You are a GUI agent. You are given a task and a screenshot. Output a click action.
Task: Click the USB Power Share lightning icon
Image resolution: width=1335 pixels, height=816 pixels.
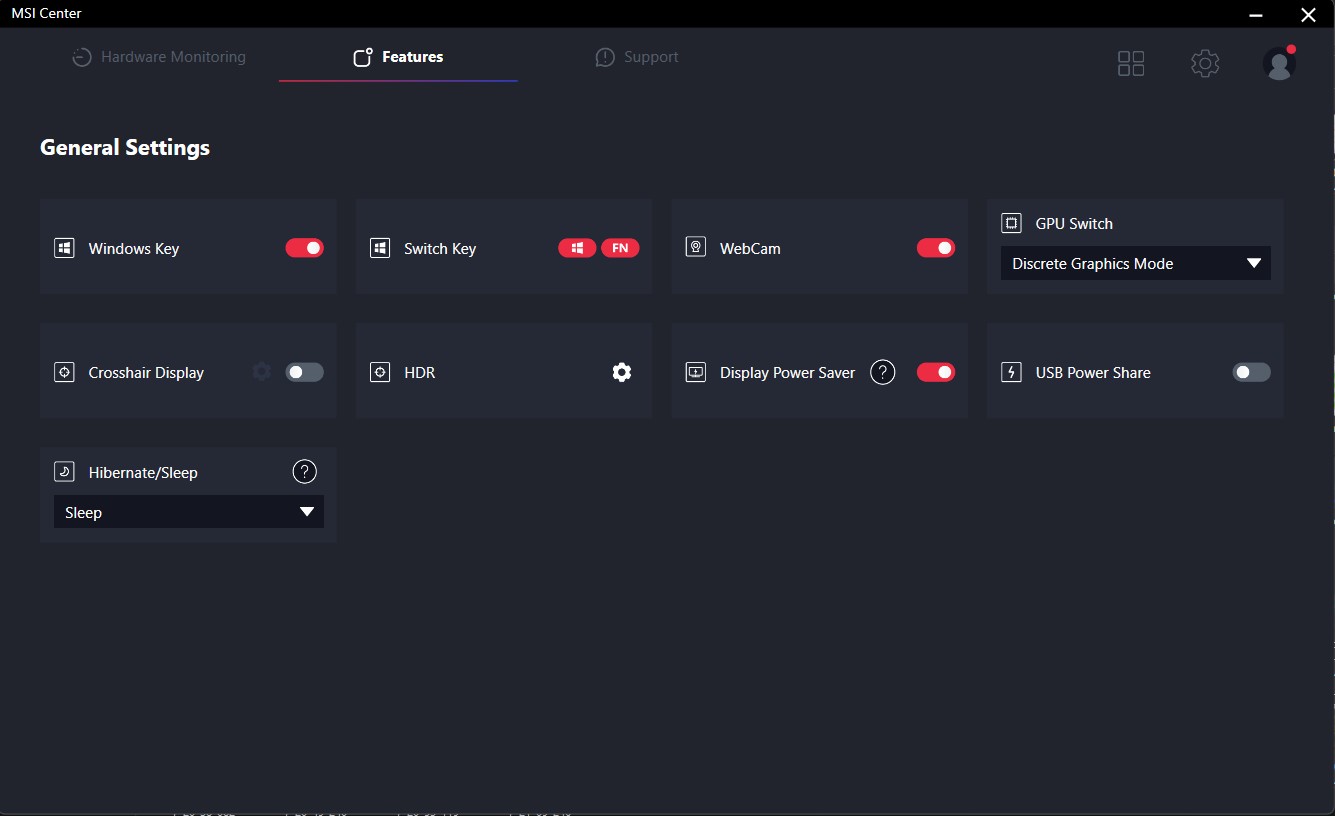tap(1011, 373)
